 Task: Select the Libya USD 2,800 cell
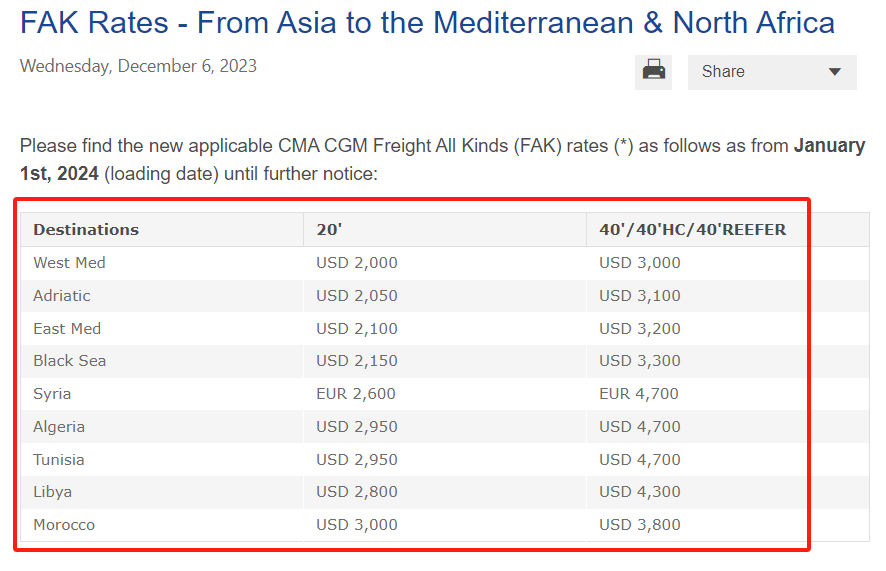[356, 492]
